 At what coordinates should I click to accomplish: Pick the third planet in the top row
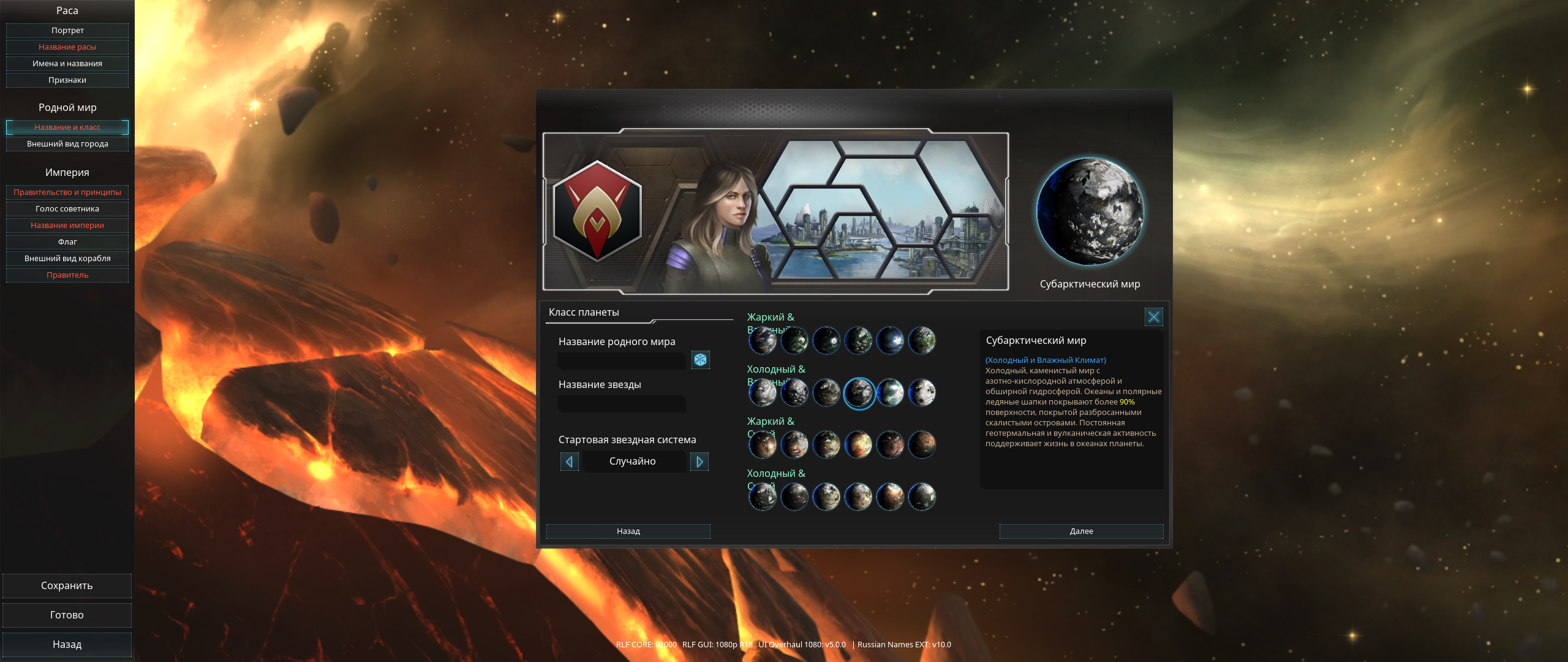pyautogui.click(x=826, y=341)
